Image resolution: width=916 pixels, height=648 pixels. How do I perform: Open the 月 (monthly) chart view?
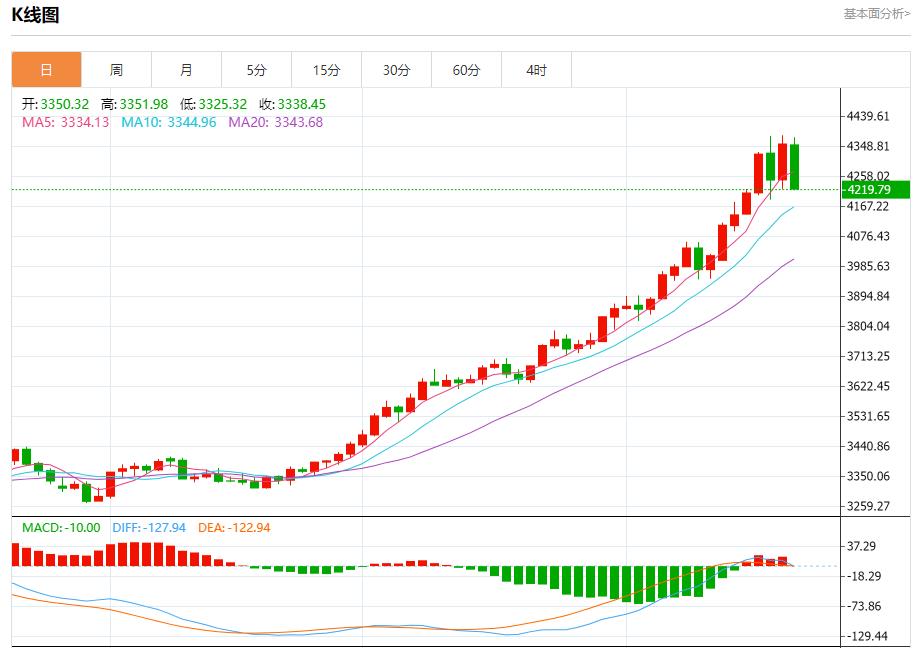pos(185,69)
